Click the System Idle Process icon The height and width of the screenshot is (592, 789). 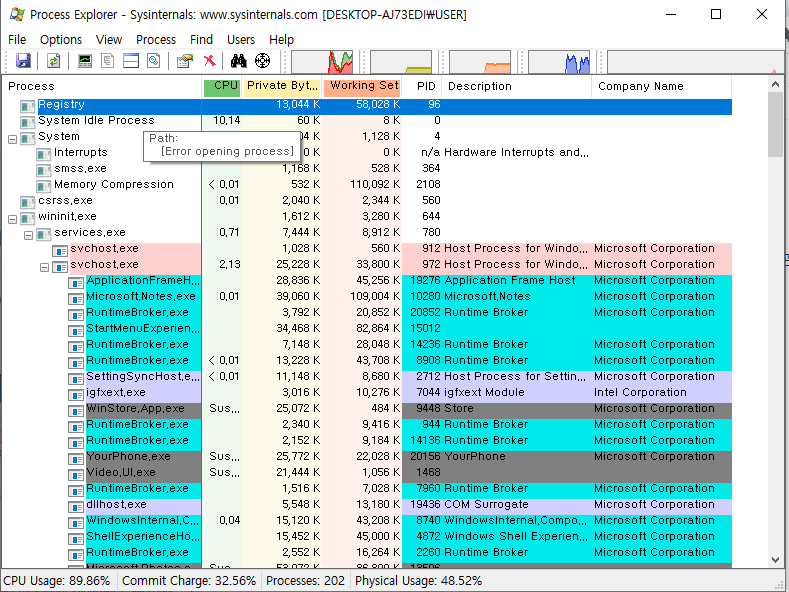[27, 122]
